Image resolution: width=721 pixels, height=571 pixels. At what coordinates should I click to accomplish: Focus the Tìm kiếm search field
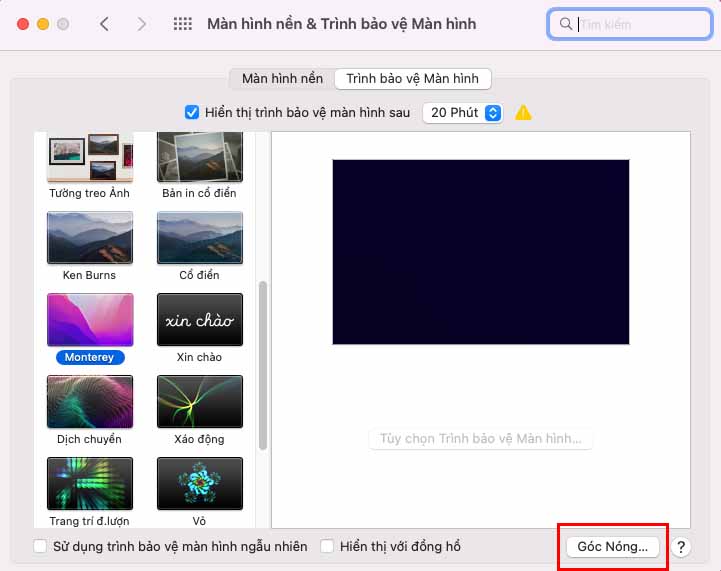(629, 24)
